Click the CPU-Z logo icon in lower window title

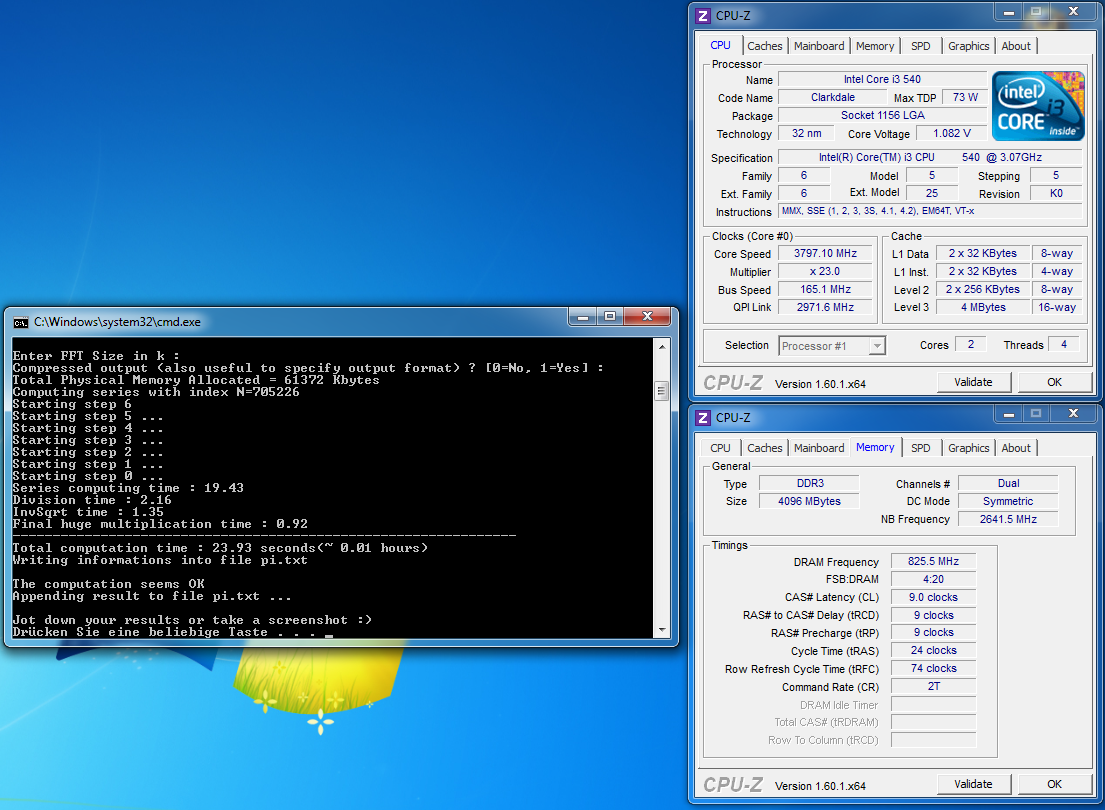click(703, 417)
